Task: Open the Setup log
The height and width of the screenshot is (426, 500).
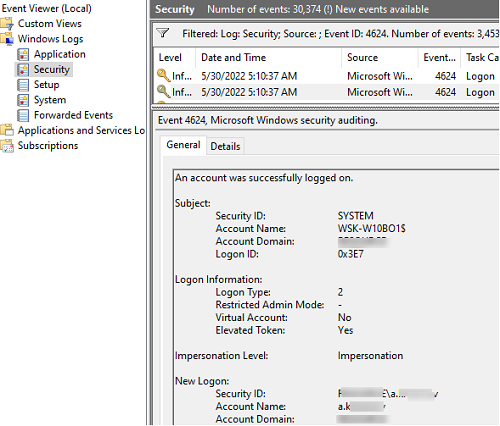Action: tap(47, 85)
